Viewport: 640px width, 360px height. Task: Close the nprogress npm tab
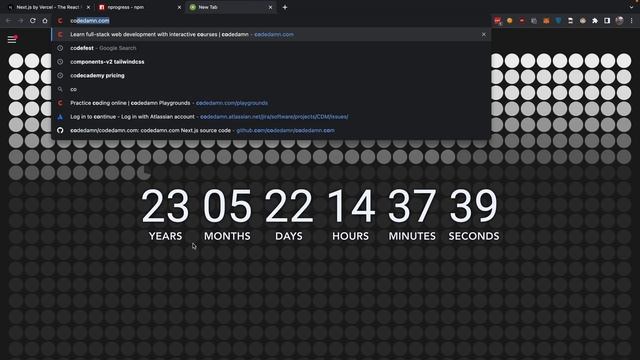[x=179, y=7]
